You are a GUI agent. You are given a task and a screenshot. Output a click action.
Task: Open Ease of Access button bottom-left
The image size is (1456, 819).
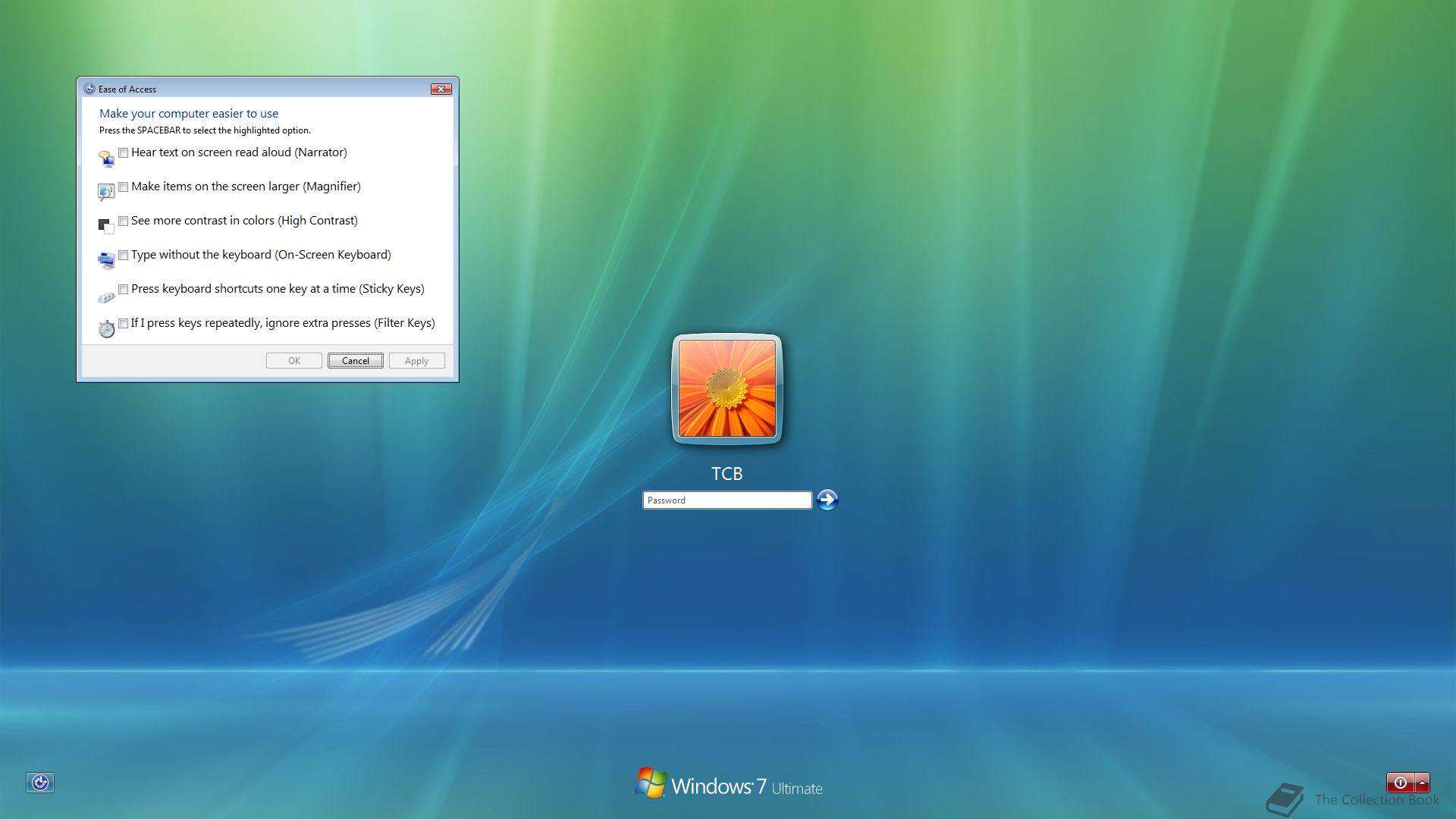pos(40,783)
